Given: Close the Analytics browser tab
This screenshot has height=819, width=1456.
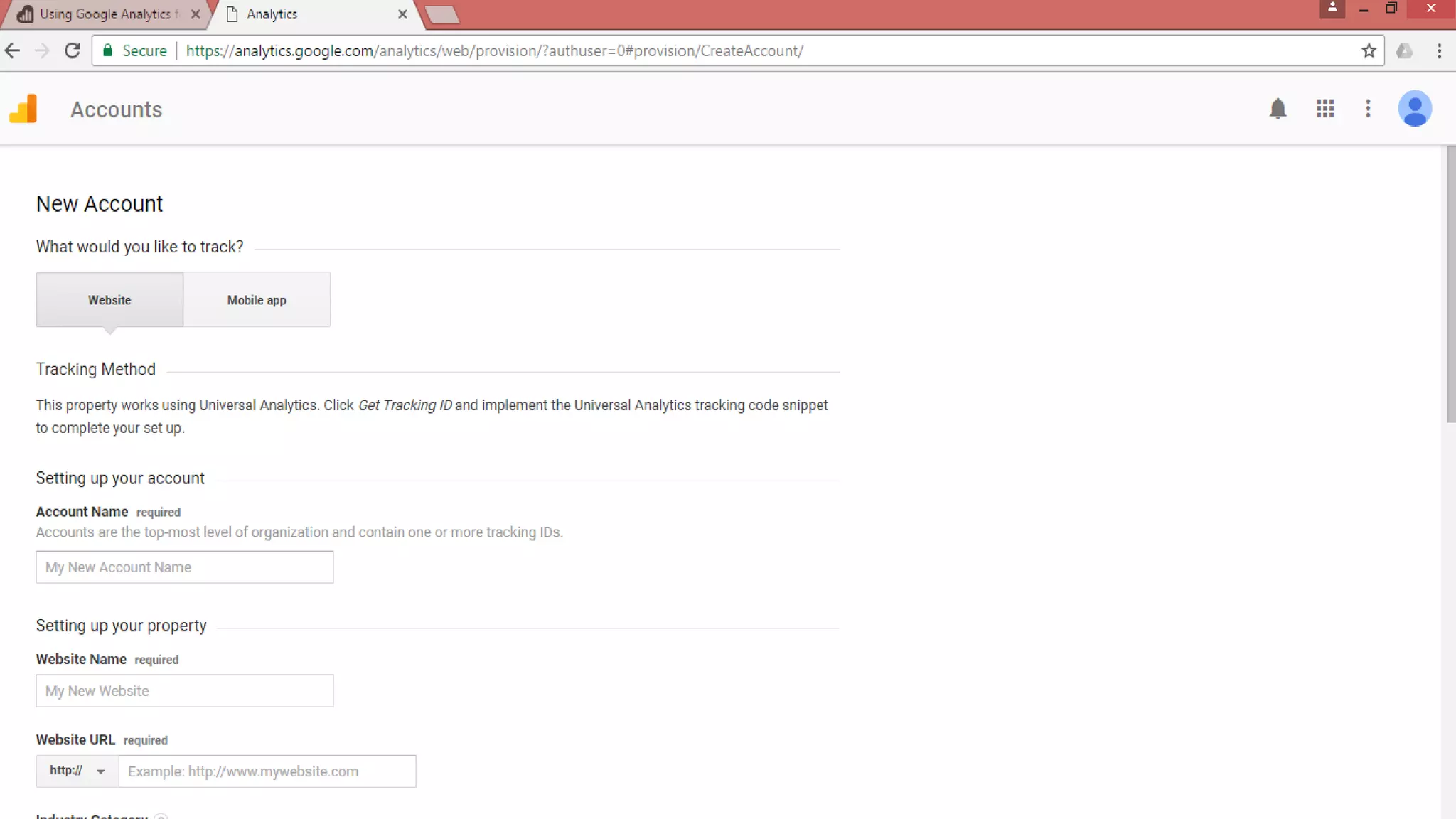Looking at the screenshot, I should (x=402, y=14).
